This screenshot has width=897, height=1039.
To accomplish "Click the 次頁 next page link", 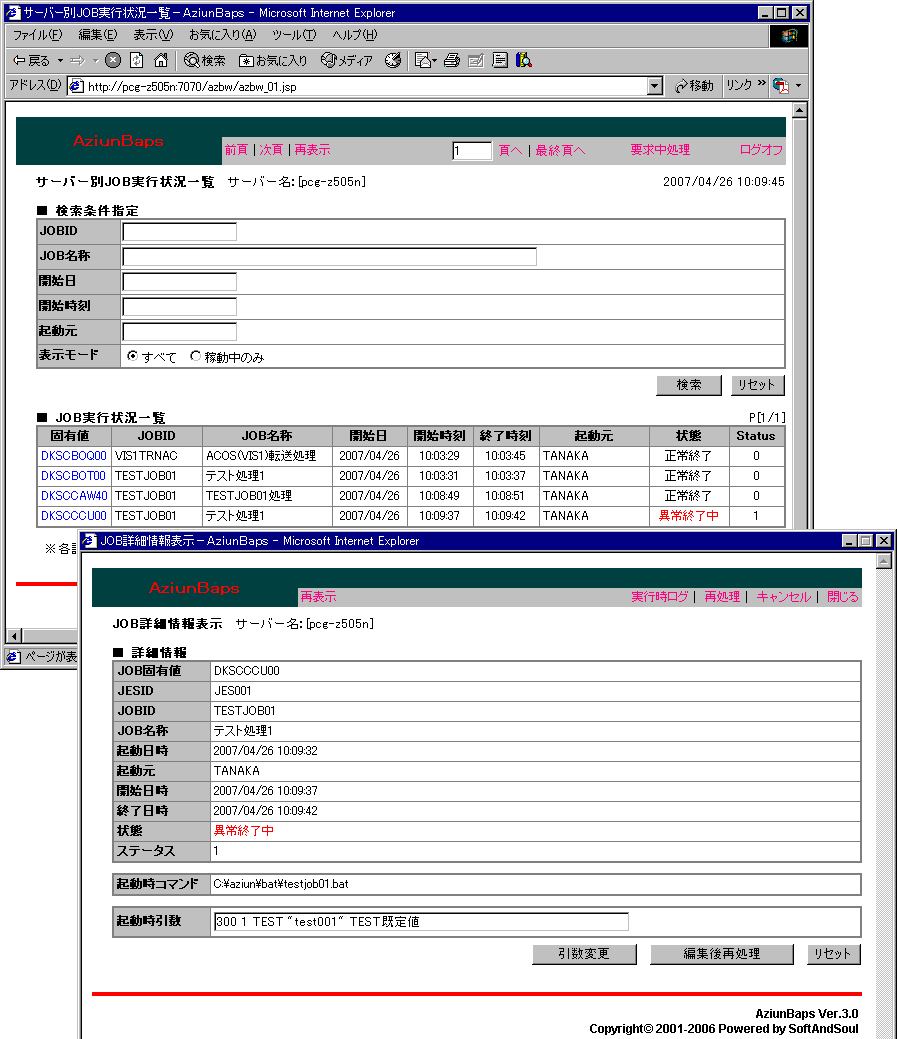I will [271, 150].
